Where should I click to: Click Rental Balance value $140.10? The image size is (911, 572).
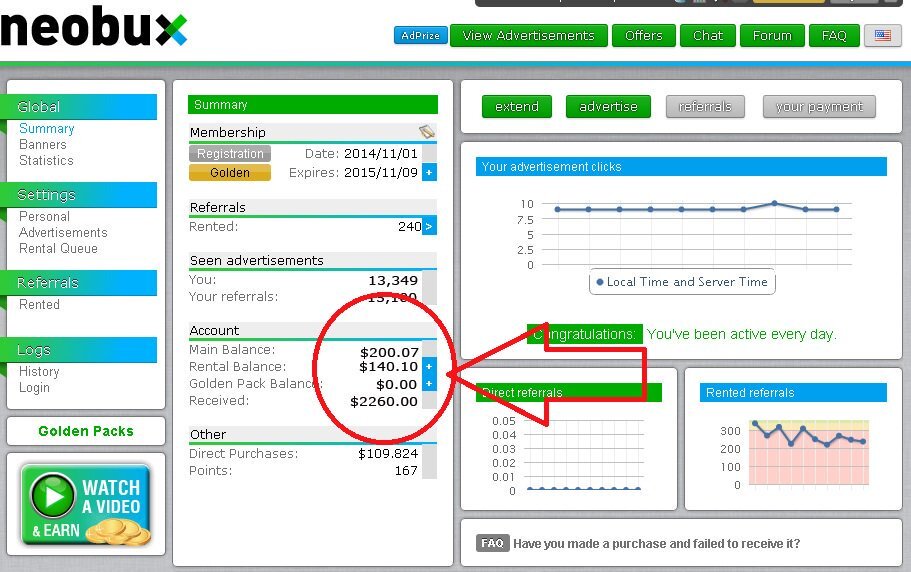pos(389,366)
